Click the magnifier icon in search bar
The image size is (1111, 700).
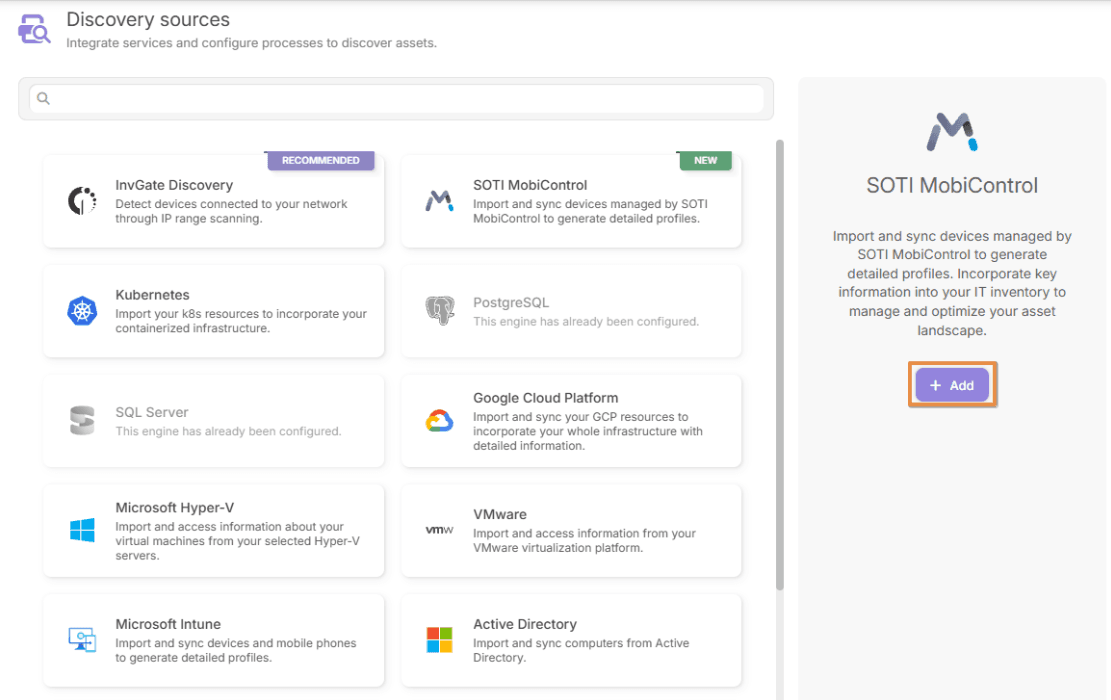coord(43,98)
